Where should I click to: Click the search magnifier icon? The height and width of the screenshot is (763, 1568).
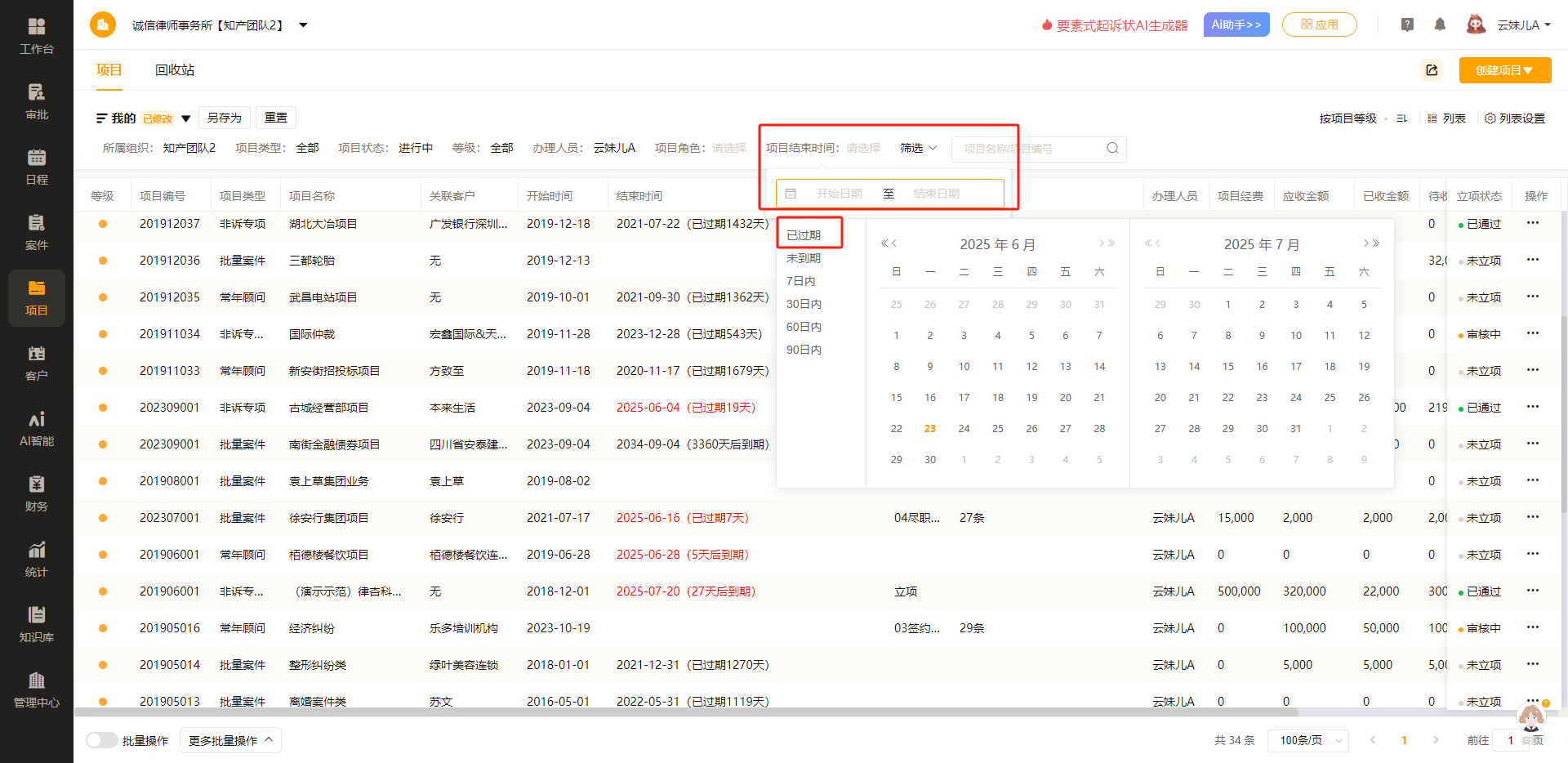pos(1112,148)
